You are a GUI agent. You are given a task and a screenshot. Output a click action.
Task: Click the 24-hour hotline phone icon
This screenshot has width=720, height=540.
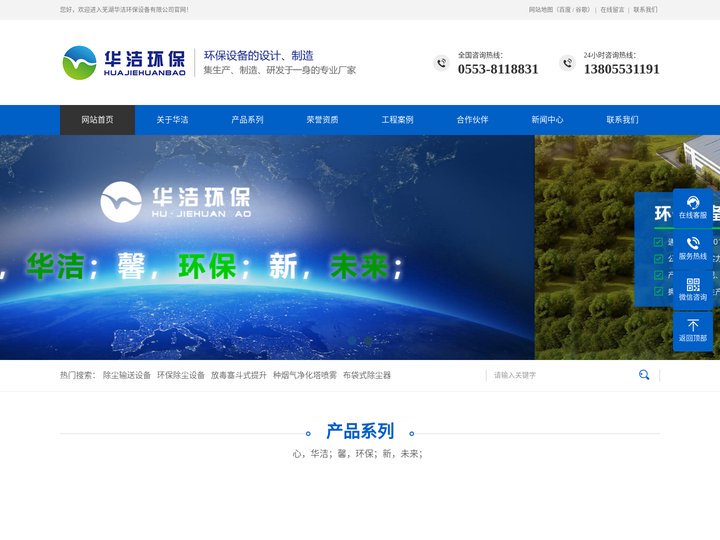tap(568, 63)
